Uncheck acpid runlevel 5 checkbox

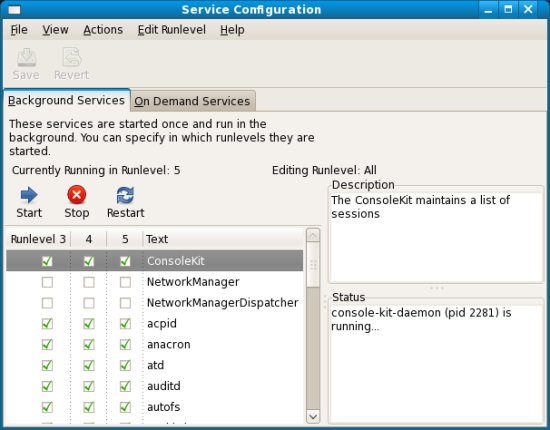click(x=125, y=324)
